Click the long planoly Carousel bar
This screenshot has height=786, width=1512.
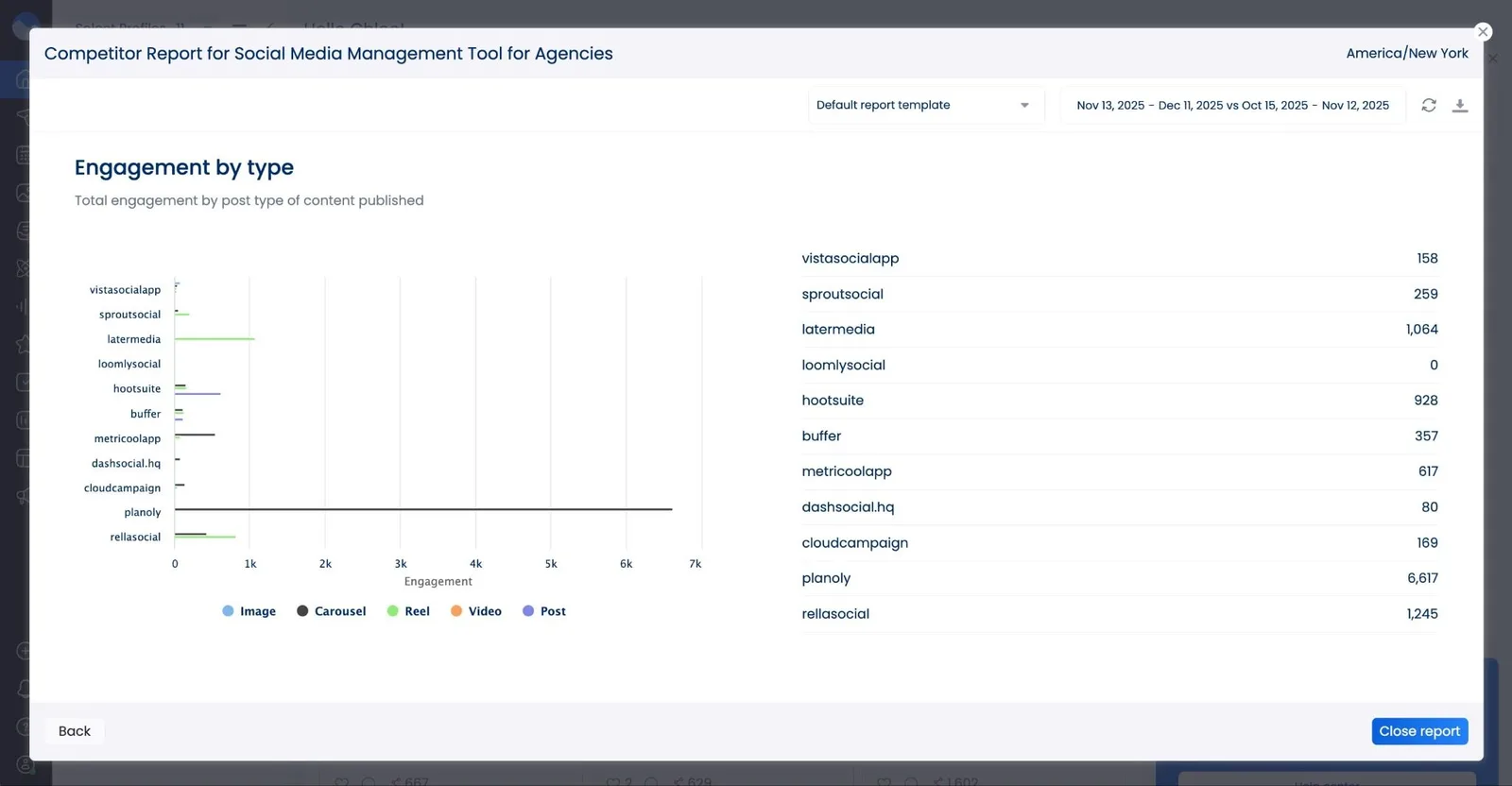423,509
